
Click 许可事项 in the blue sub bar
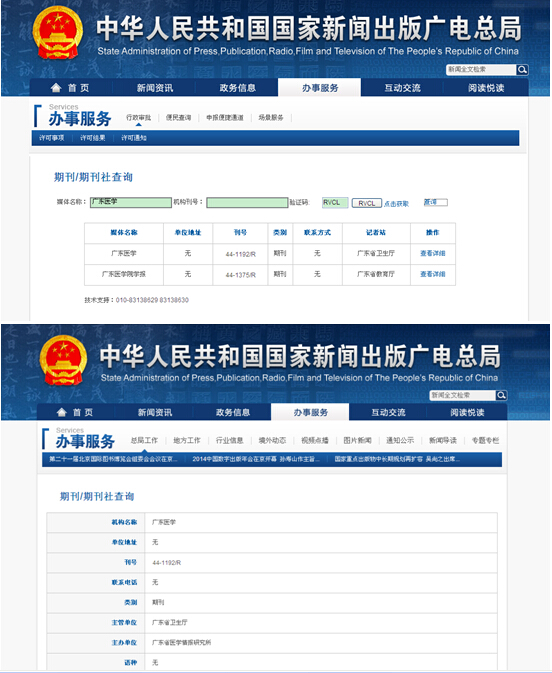click(x=52, y=138)
